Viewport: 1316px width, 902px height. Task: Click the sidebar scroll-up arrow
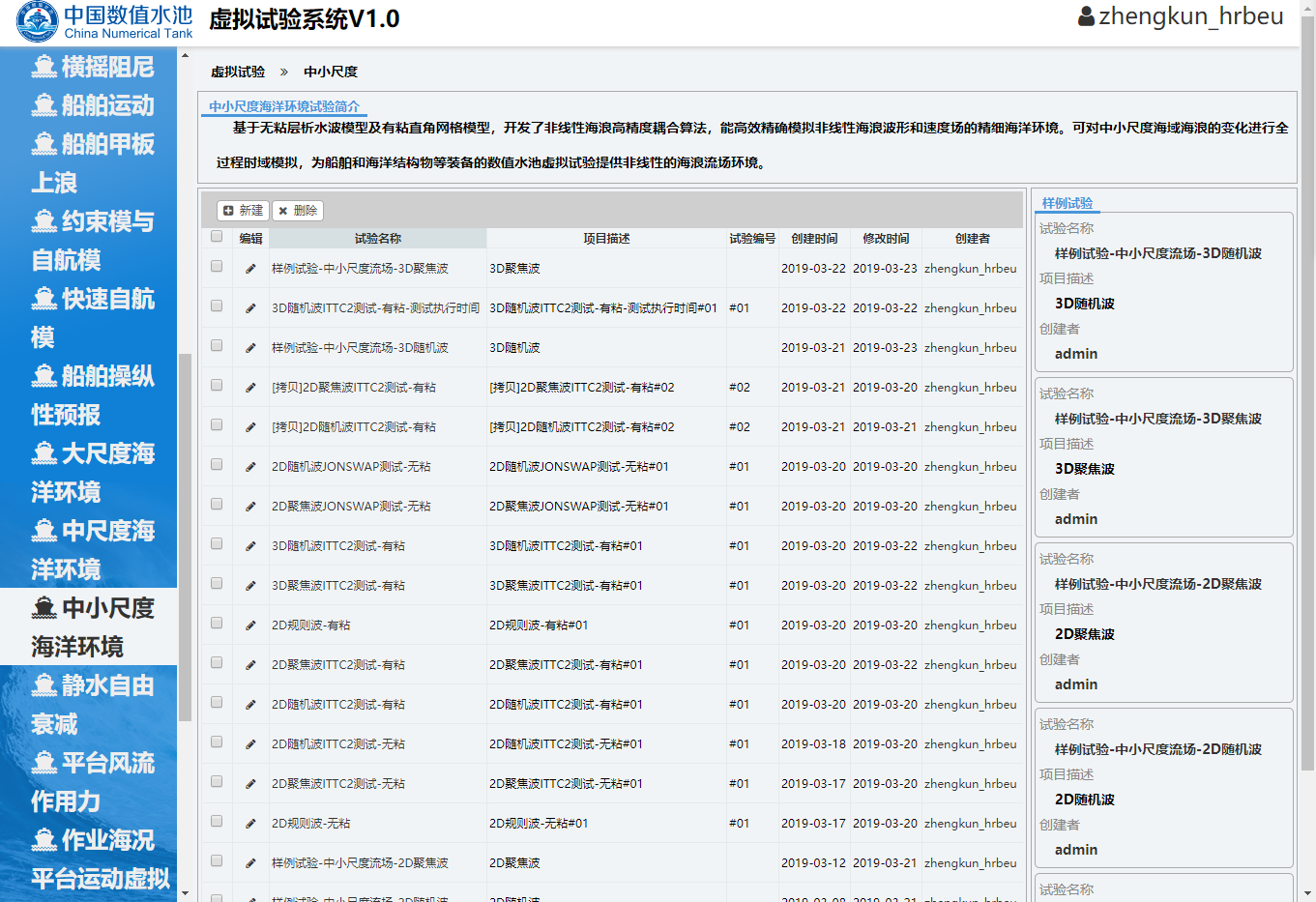(185, 55)
